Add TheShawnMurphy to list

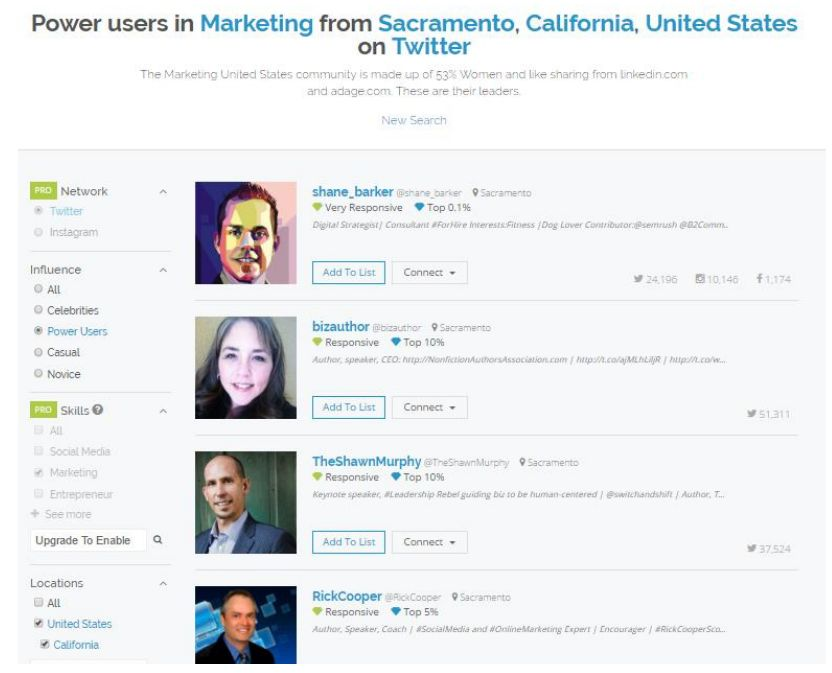click(x=349, y=542)
